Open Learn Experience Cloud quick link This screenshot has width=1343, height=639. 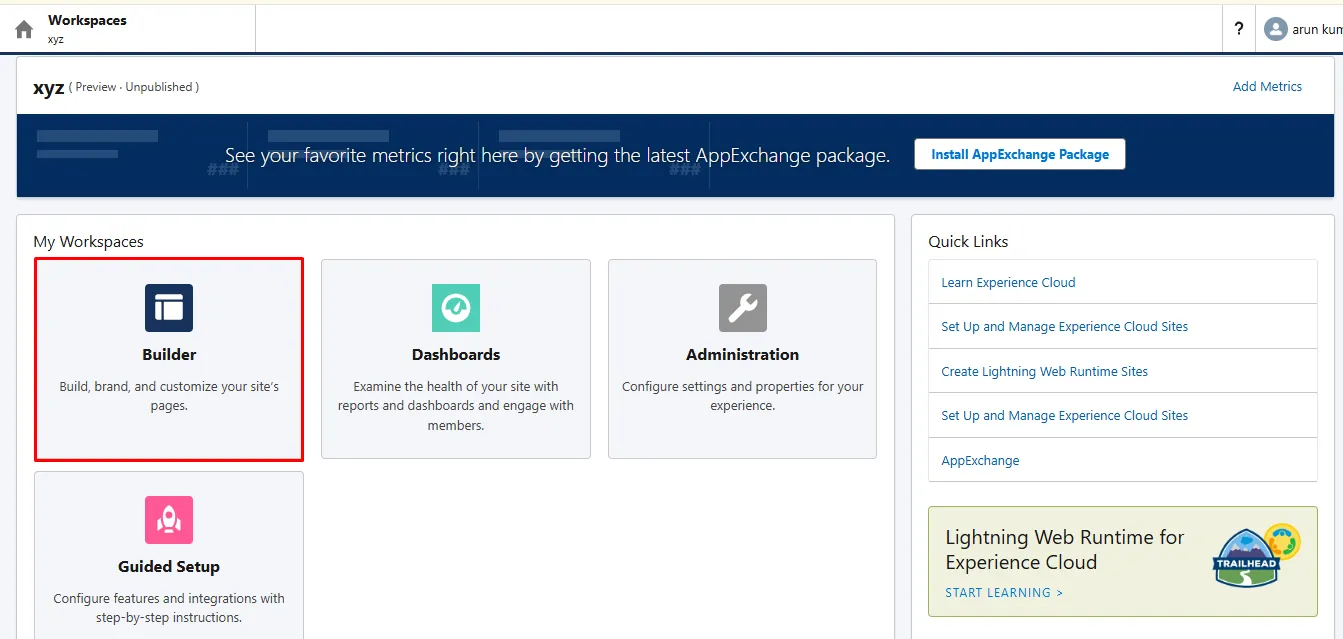(1008, 283)
